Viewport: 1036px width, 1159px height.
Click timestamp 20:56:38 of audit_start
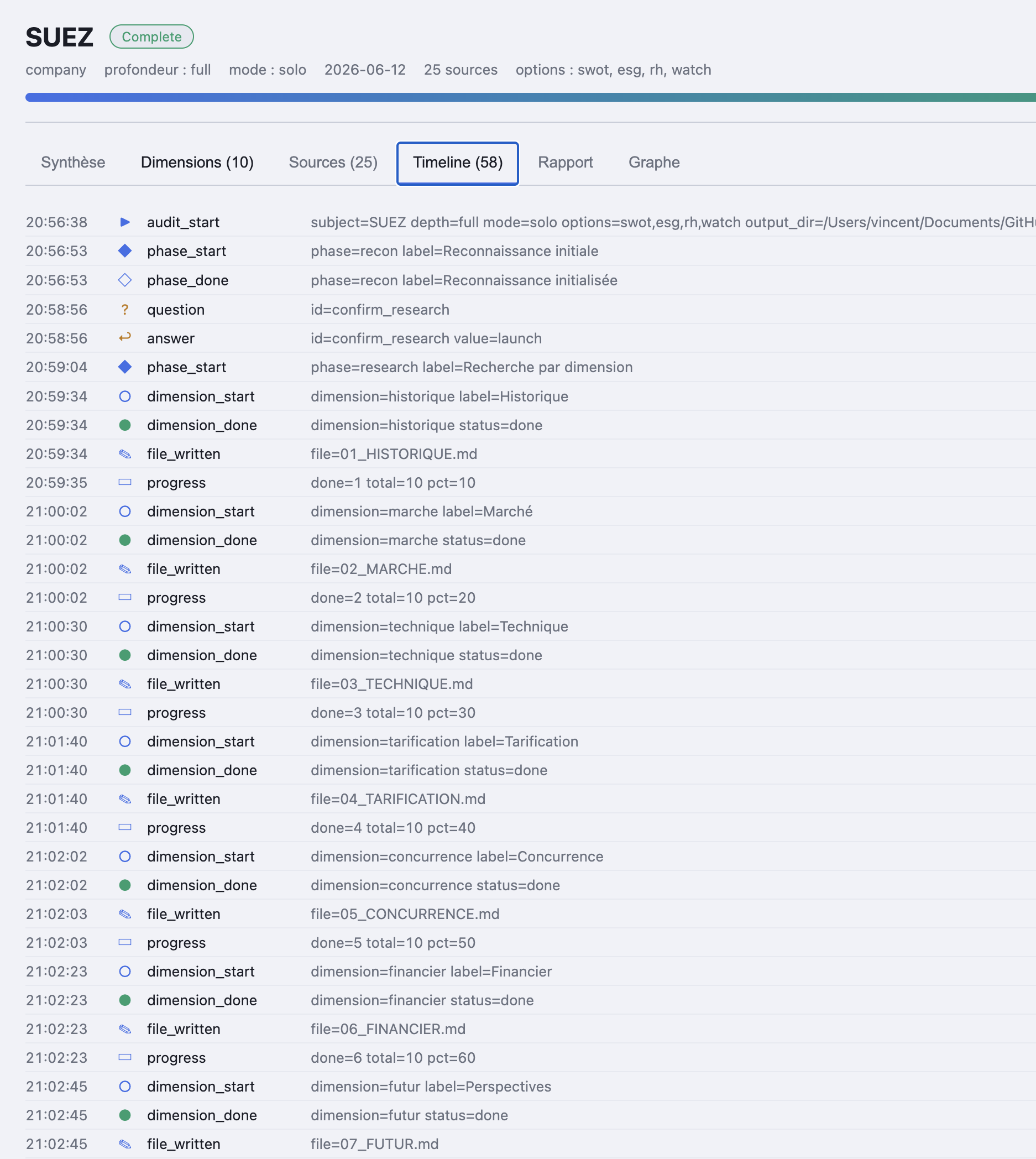[56, 222]
